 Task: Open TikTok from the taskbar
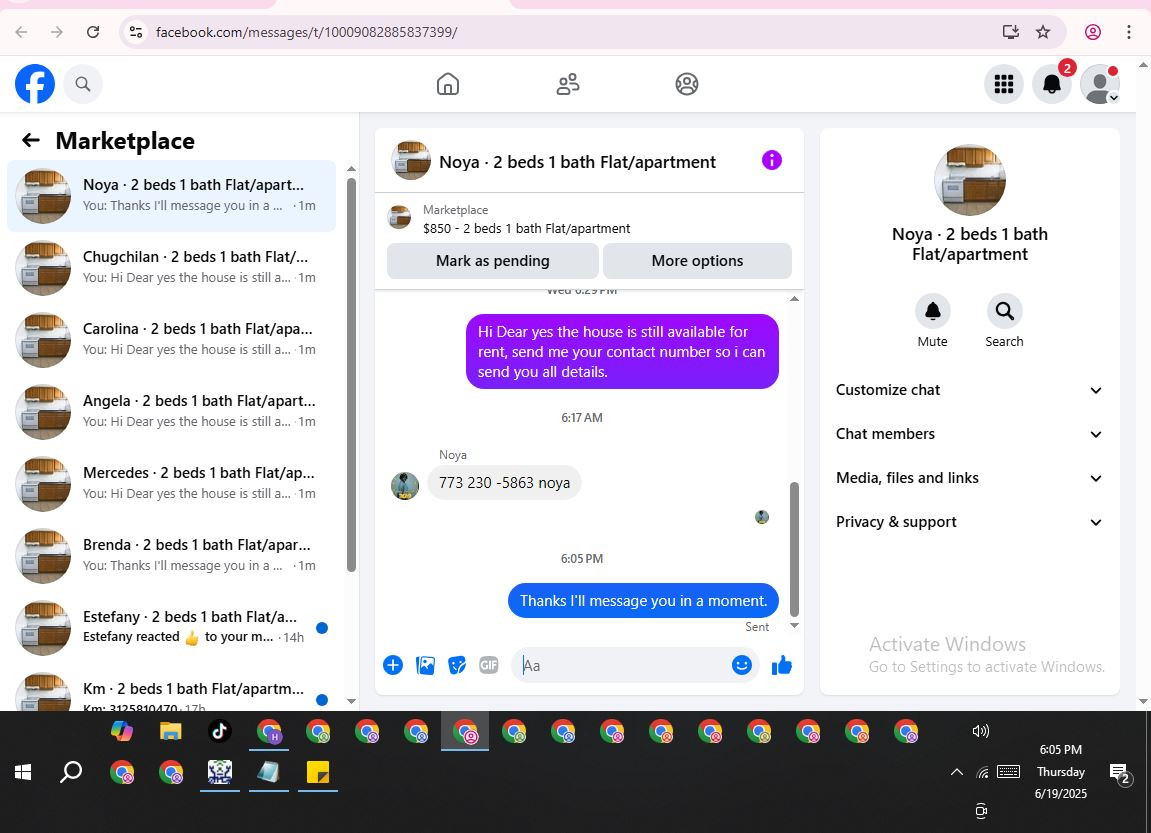219,731
